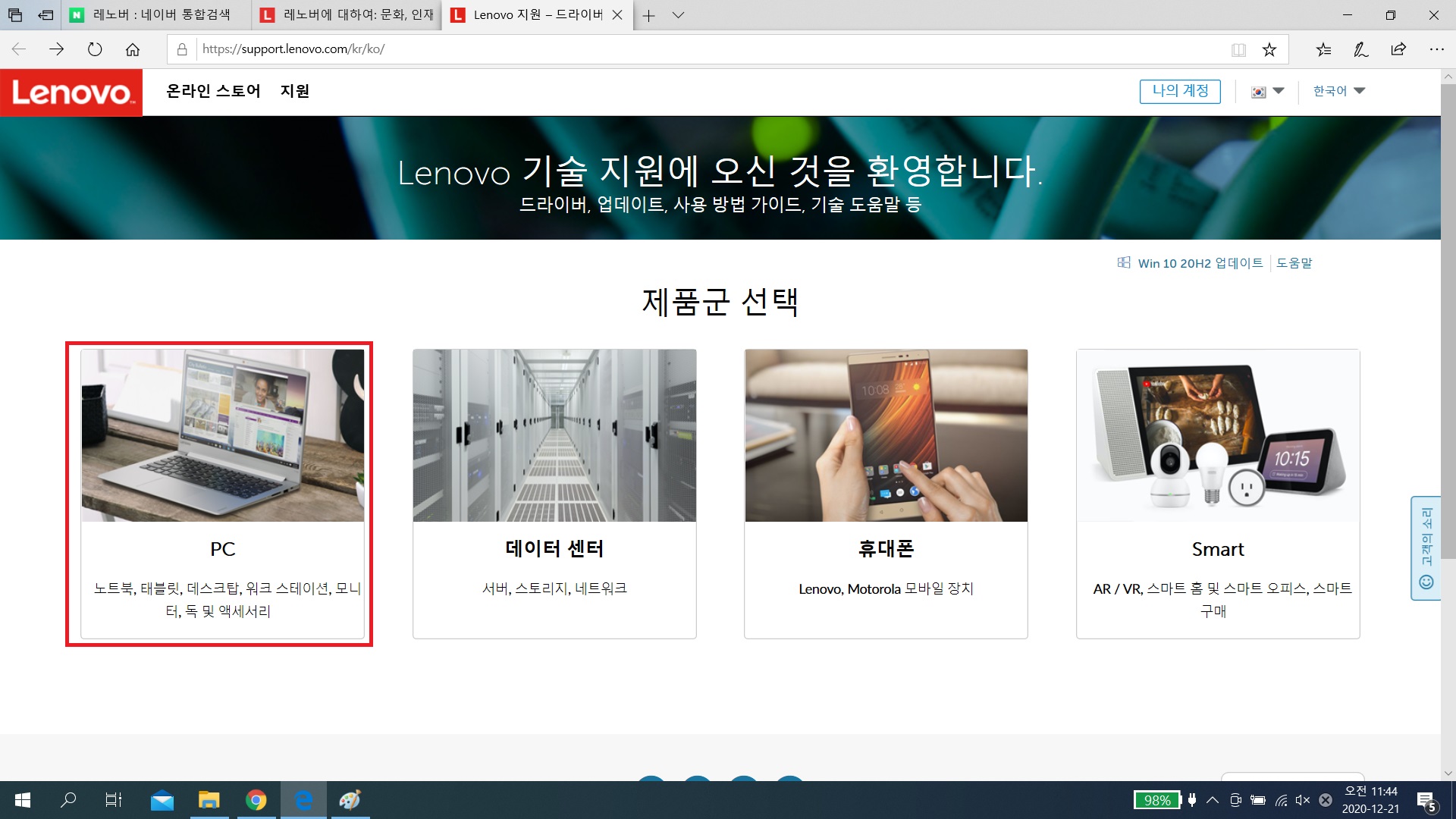Click the add notes pen icon
Viewport: 1456px width, 819px height.
coord(1360,49)
